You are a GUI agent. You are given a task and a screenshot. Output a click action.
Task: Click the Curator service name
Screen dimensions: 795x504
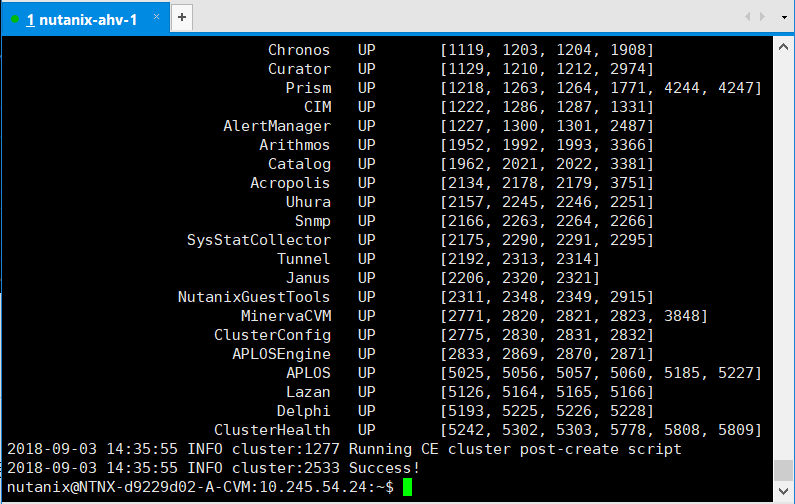(x=299, y=69)
